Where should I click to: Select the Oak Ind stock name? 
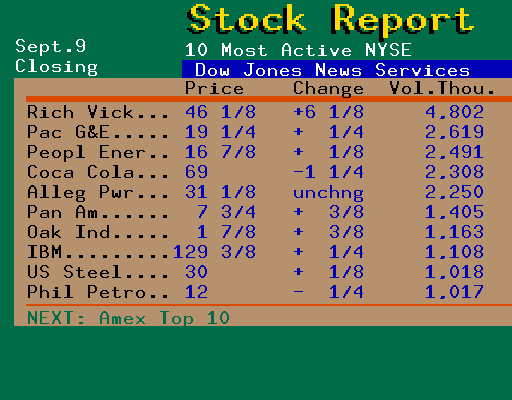tap(68, 232)
